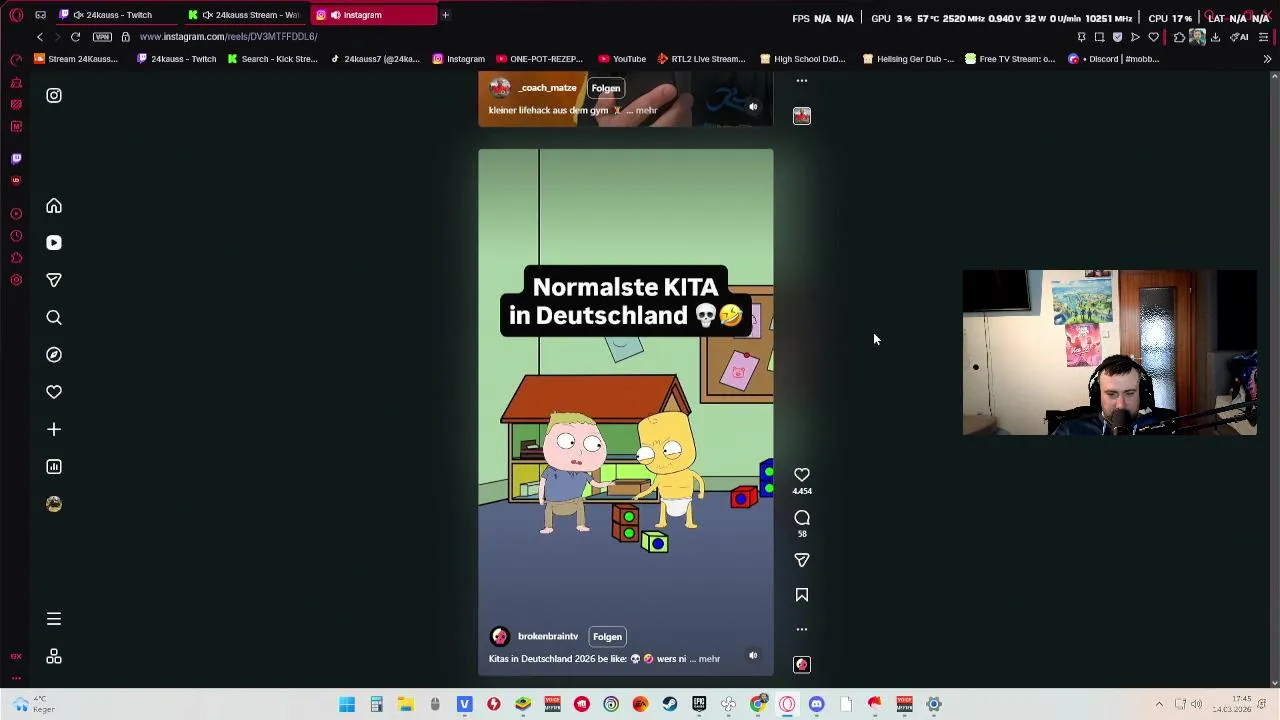
Task: Add page to bookmarks with heart icon
Action: [1153, 37]
